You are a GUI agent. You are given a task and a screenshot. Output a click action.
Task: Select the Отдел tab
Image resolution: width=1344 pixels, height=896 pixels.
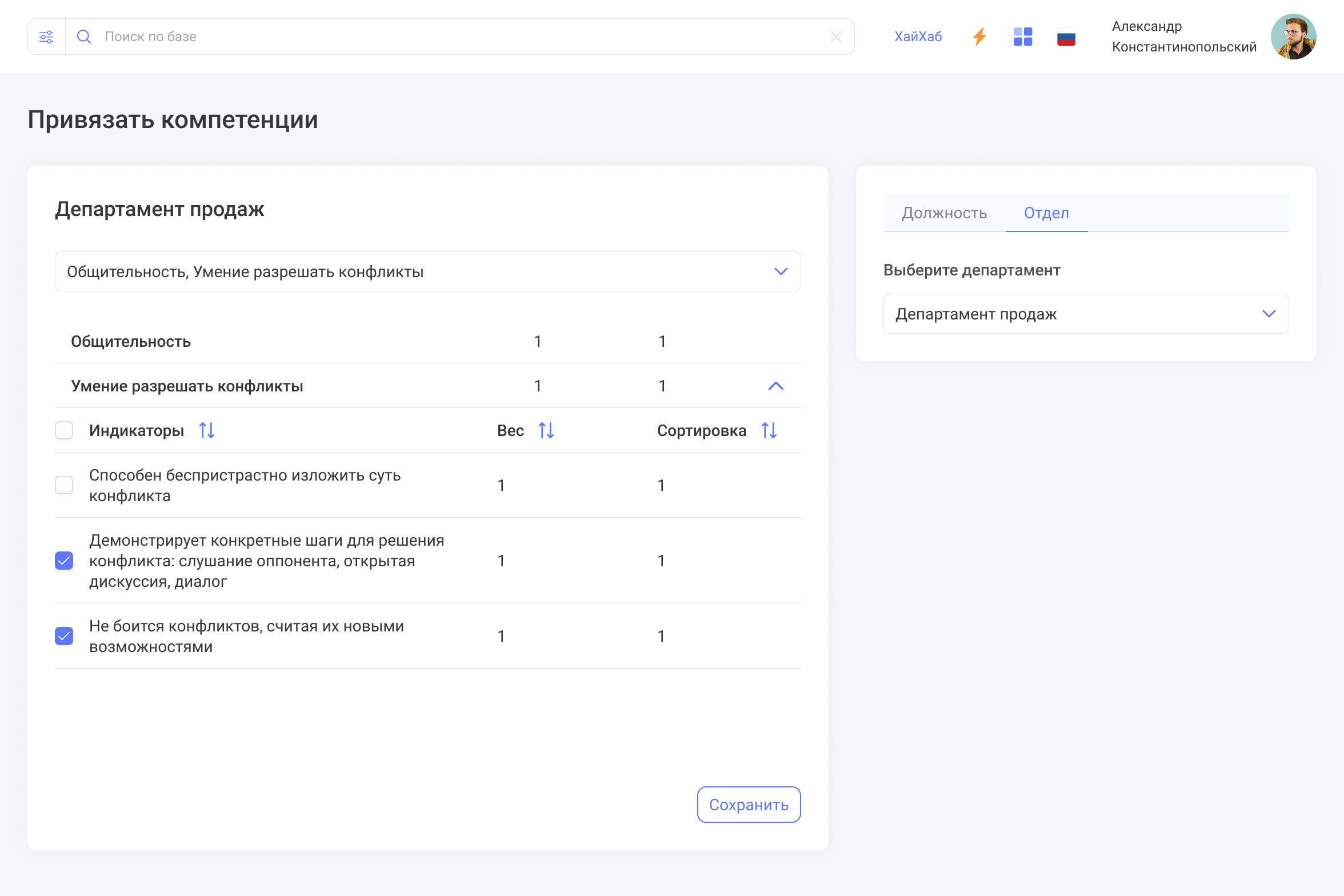[x=1046, y=213]
